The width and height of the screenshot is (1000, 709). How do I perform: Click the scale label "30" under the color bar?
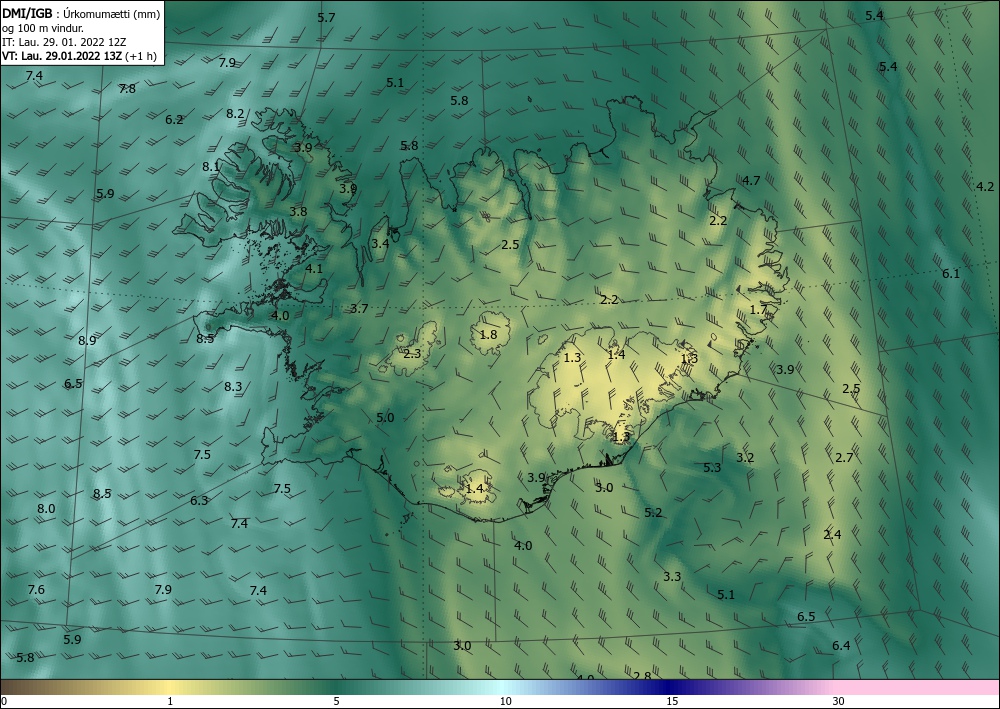pos(839,701)
